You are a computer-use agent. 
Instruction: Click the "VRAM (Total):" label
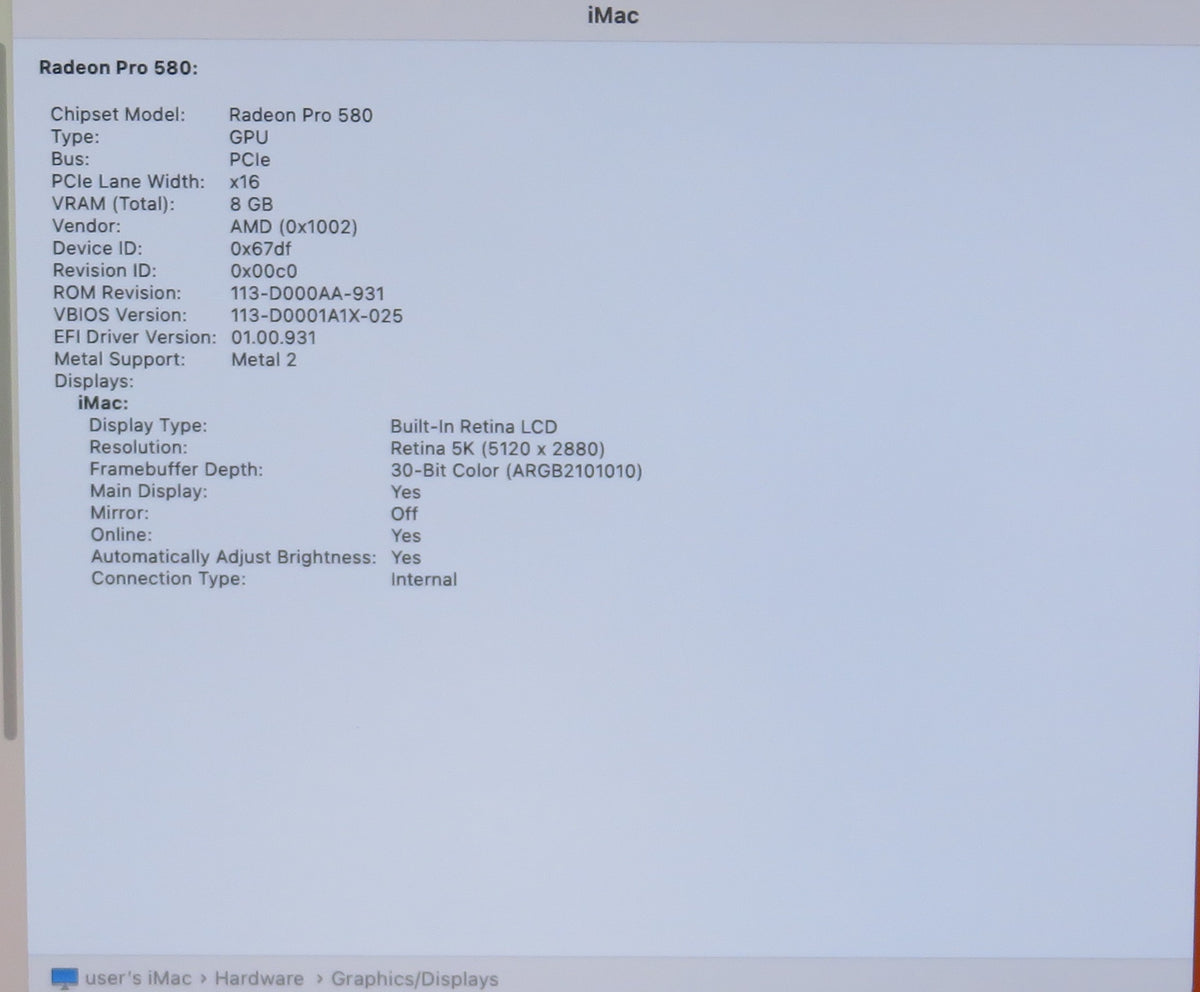pos(113,204)
